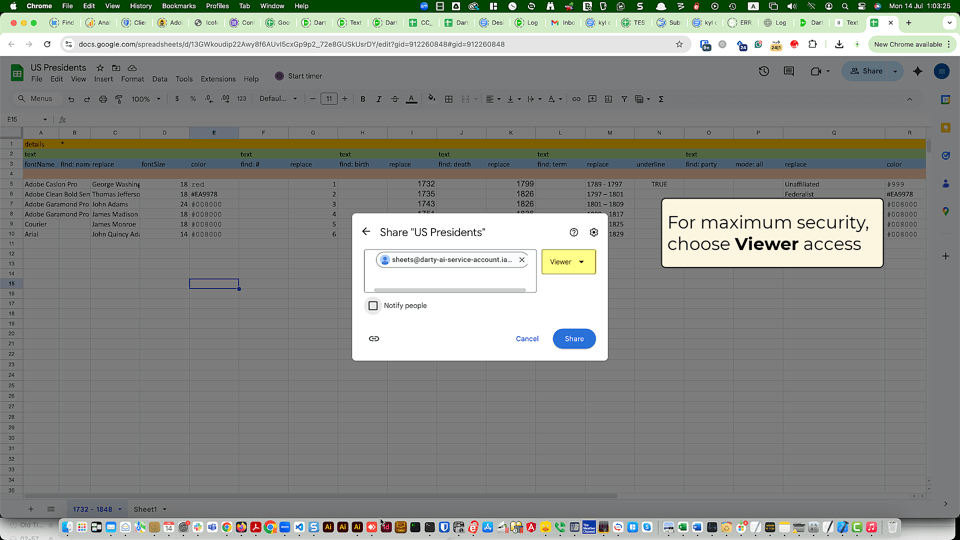Open the Insert menu
The image size is (960, 540).
pos(103,79)
